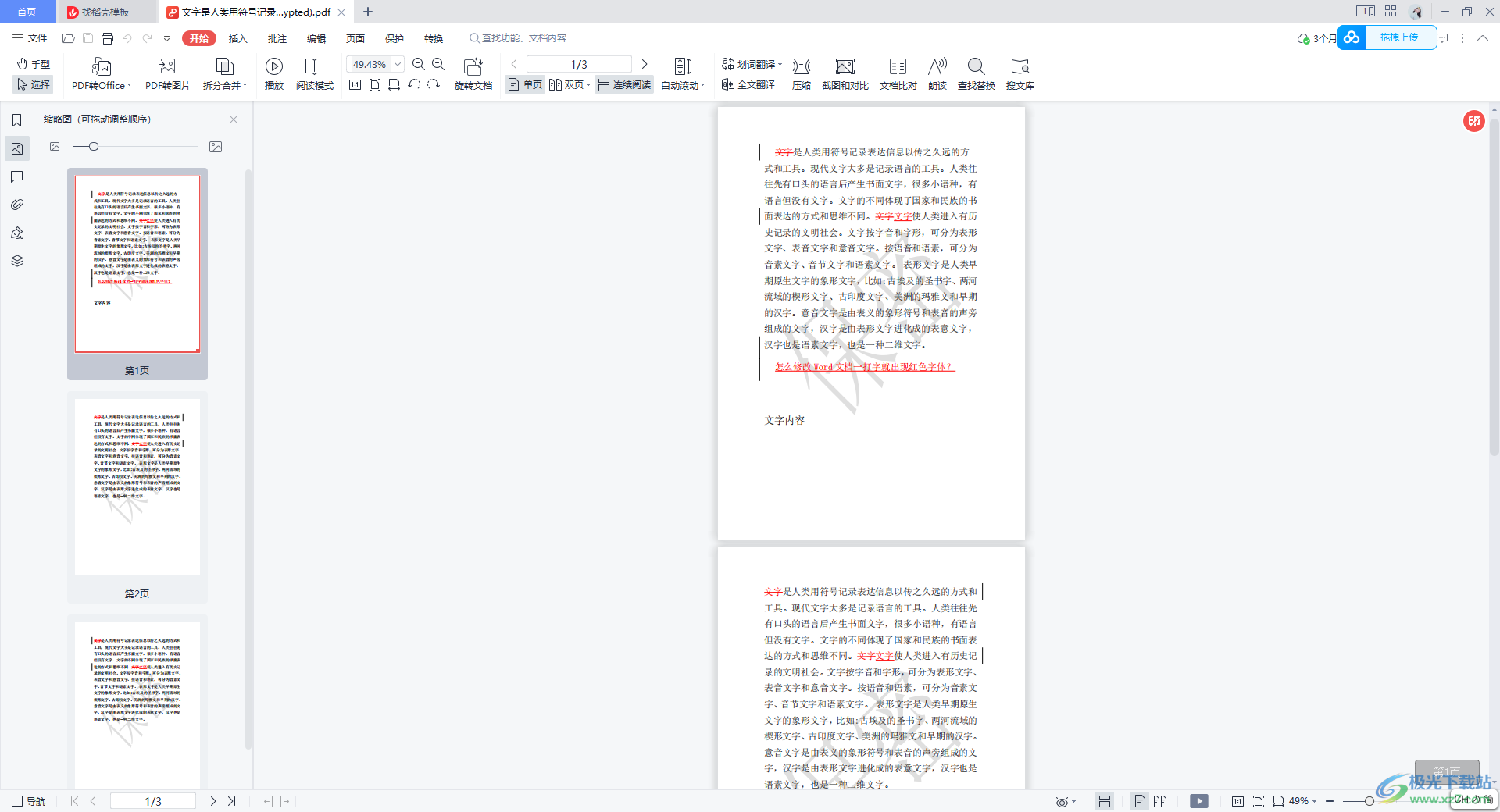This screenshot has height=812, width=1500.
Task: Expand the 拆分合并 split-merge dropdown
Action: pos(225,75)
